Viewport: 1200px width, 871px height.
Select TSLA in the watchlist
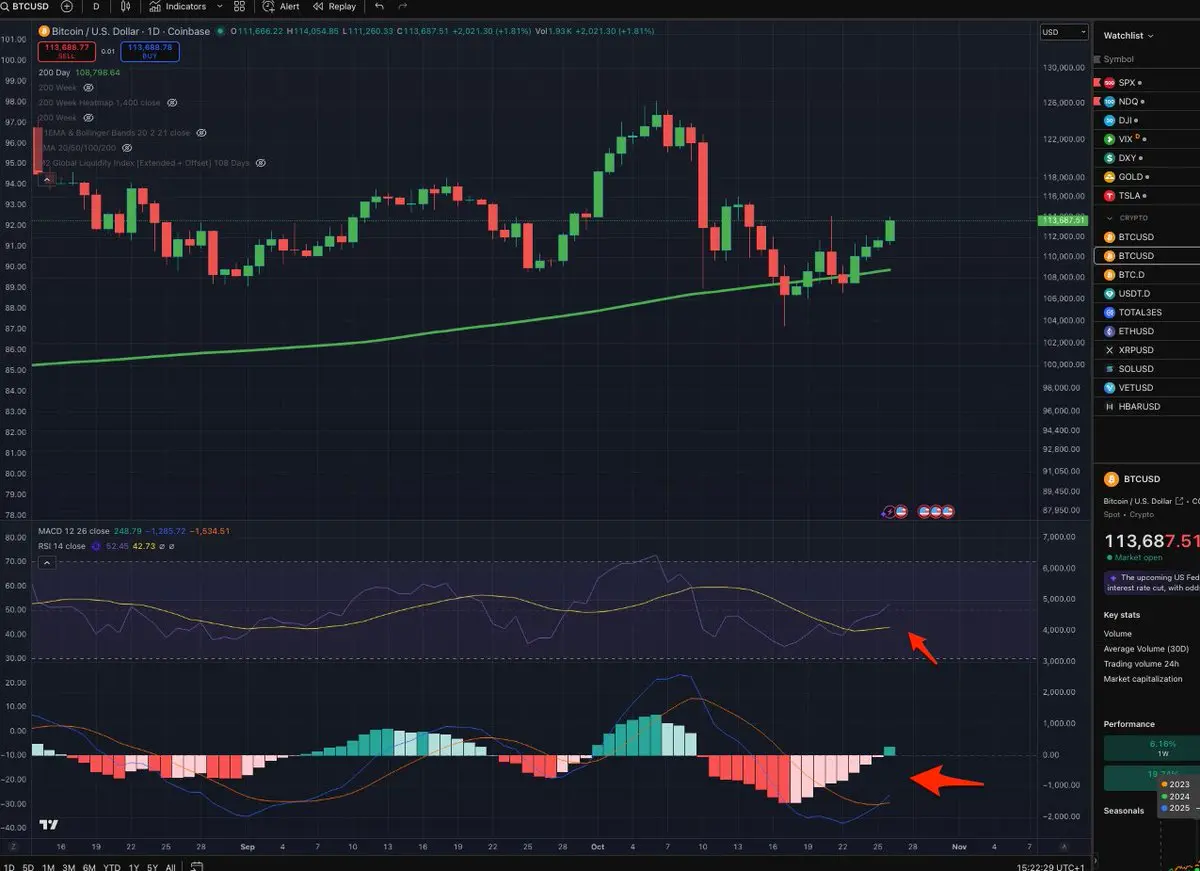coord(1147,196)
